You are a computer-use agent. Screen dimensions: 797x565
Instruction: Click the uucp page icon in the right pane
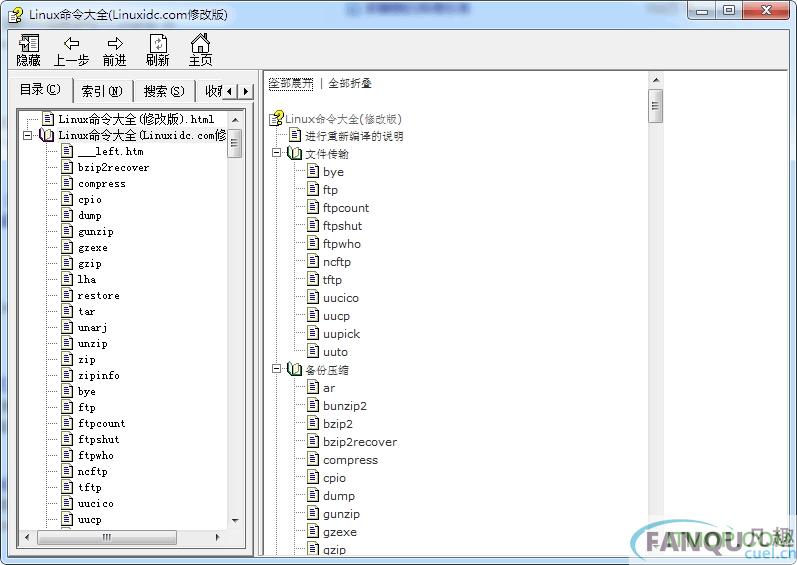314,316
